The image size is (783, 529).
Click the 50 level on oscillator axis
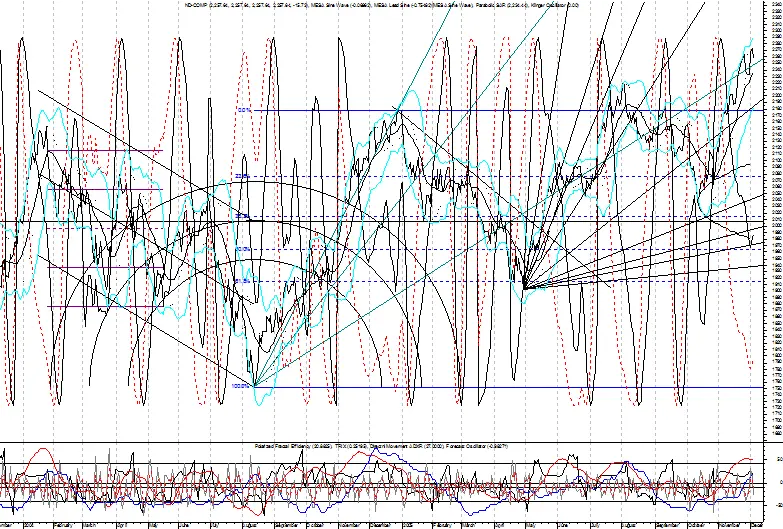pos(780,458)
